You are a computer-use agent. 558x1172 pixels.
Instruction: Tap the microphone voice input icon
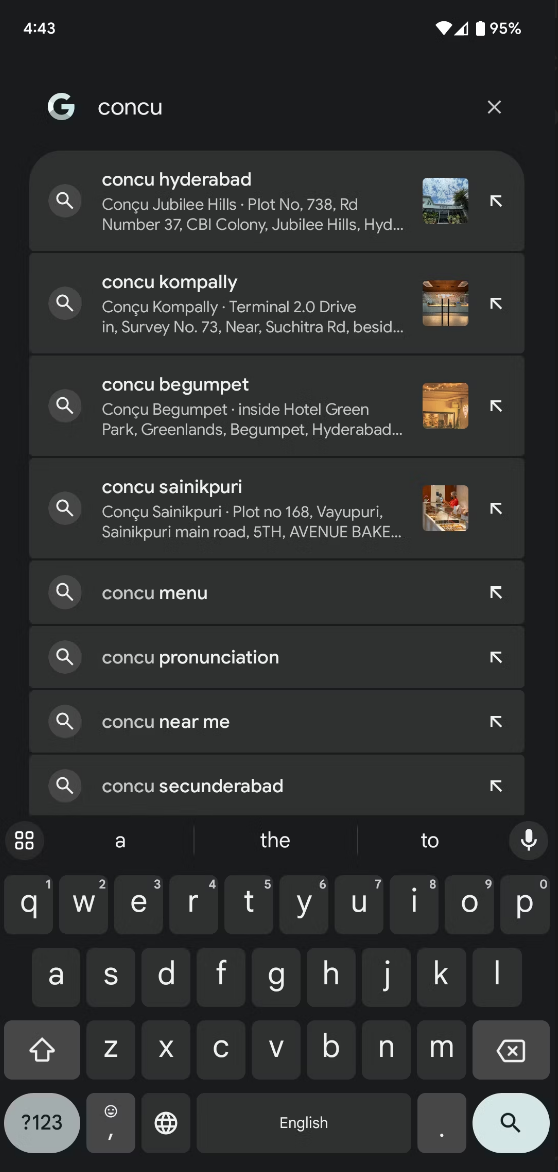pos(529,840)
